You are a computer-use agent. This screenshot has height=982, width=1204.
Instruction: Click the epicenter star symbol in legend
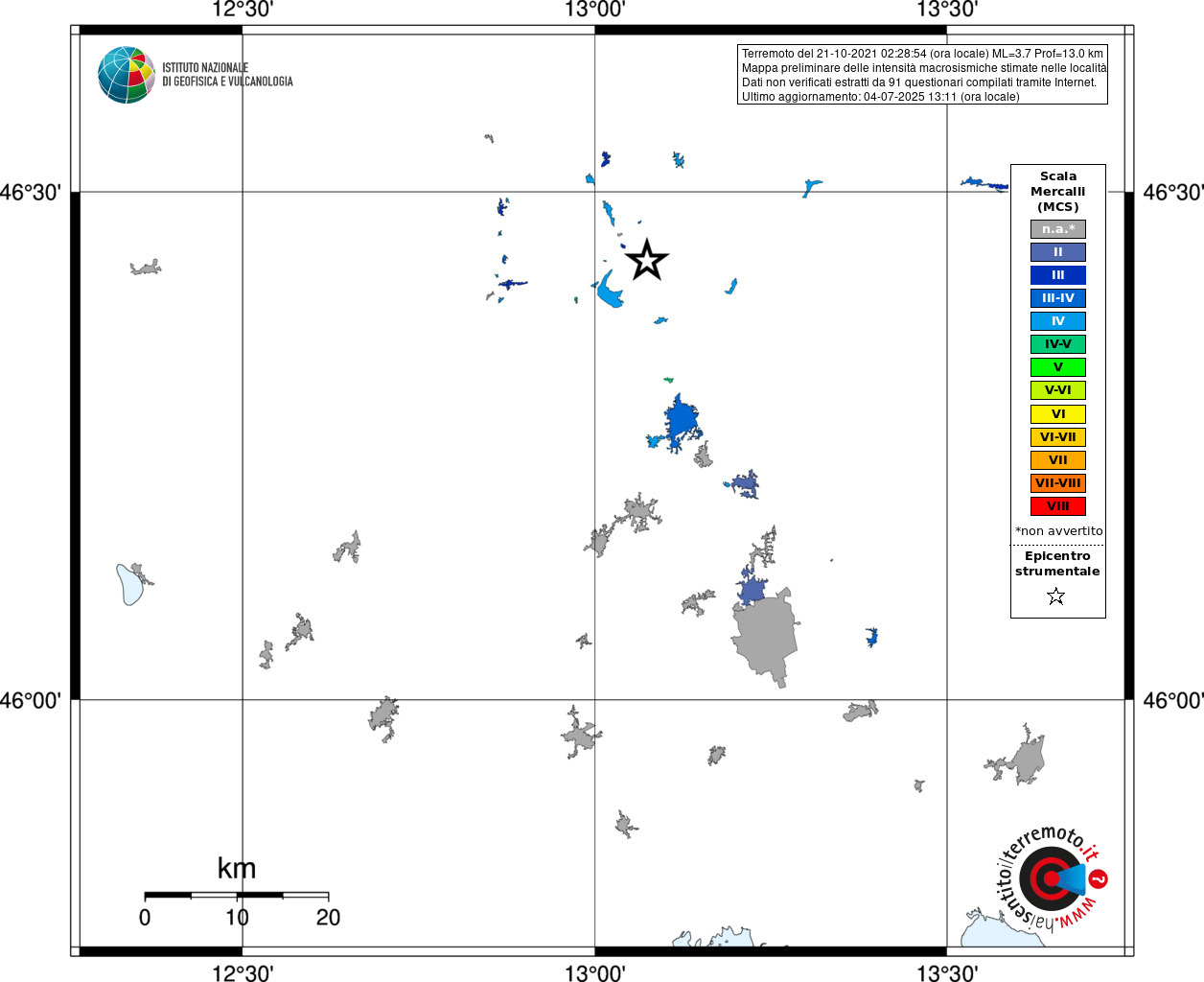pos(1056,596)
